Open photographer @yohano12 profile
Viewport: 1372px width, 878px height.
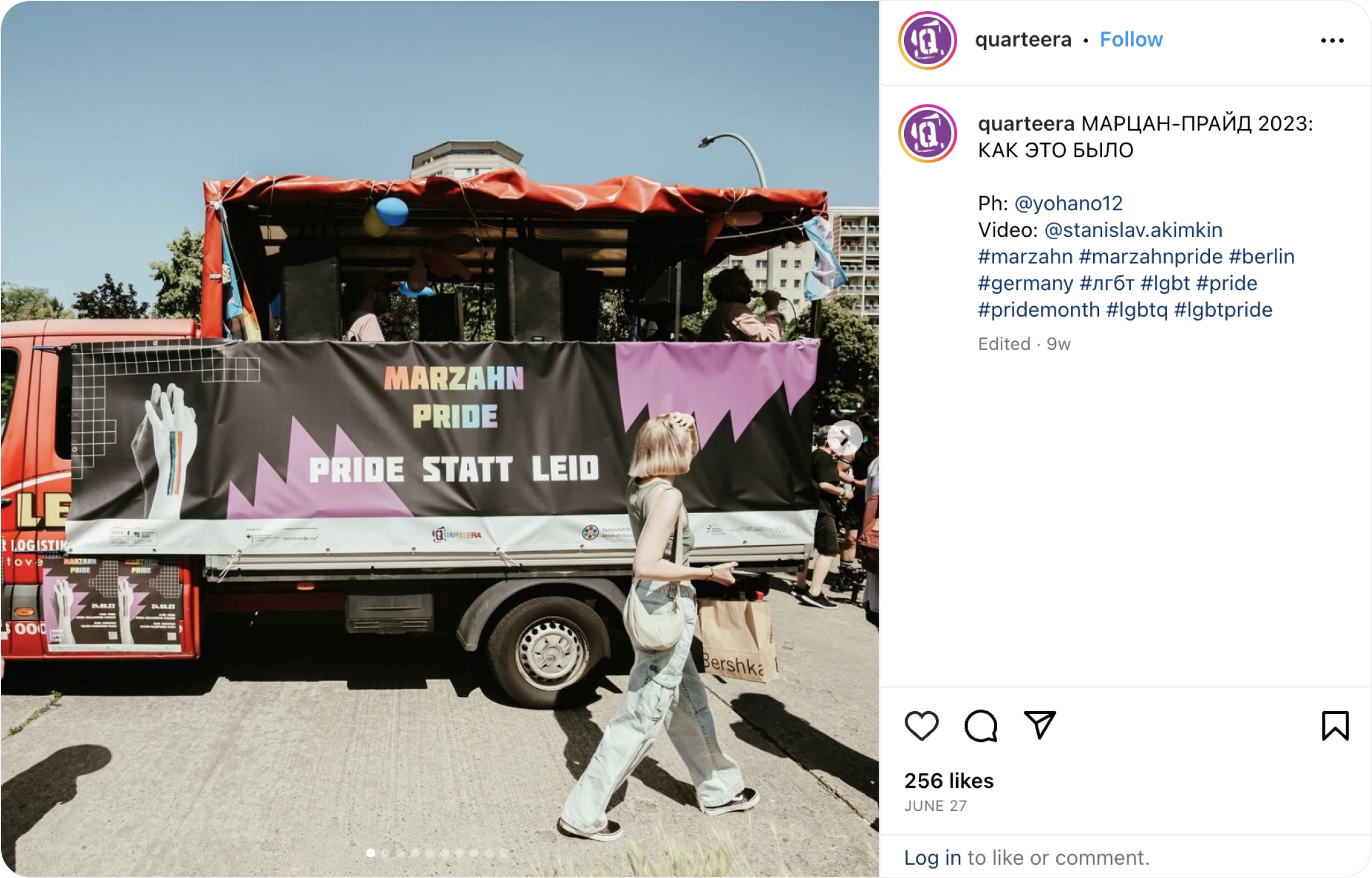click(1068, 203)
